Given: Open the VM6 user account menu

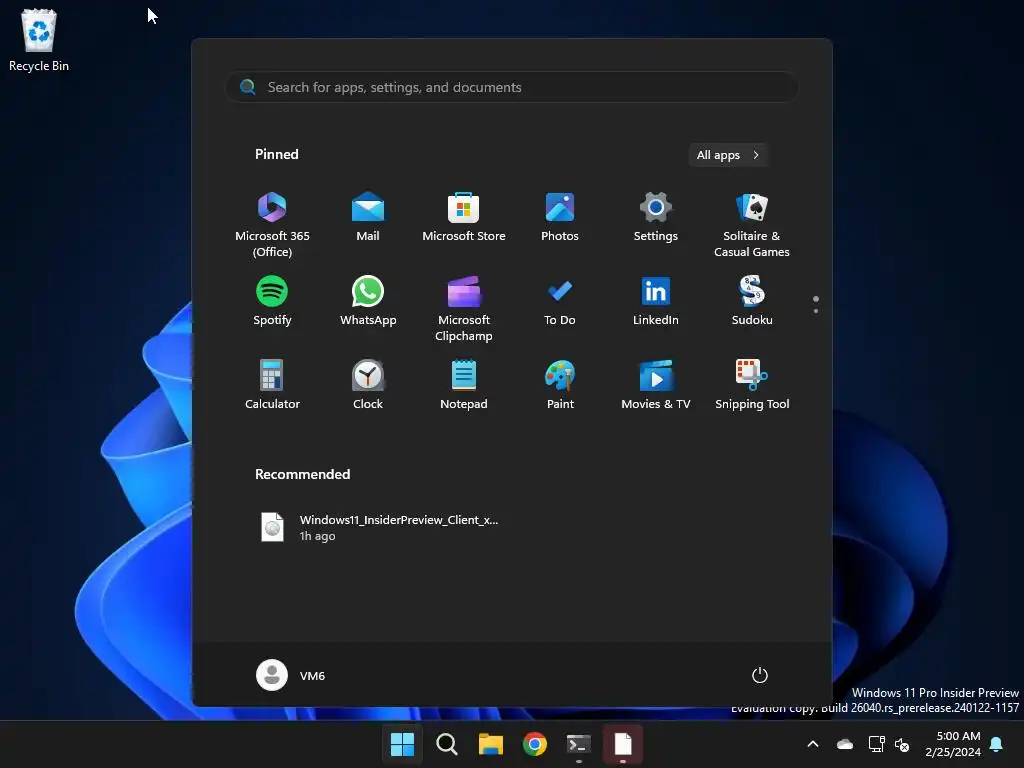Looking at the screenshot, I should point(291,675).
